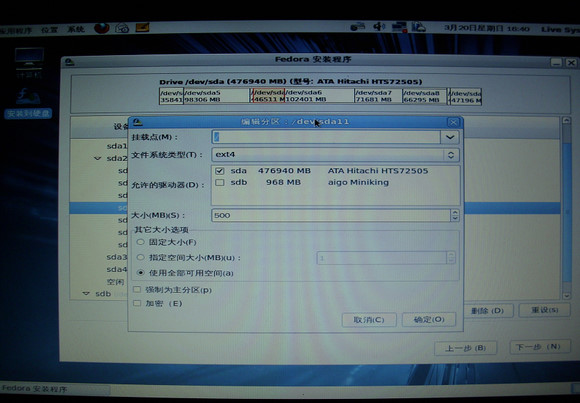Open the System menu (系统)
The image size is (580, 403).
(x=76, y=29)
